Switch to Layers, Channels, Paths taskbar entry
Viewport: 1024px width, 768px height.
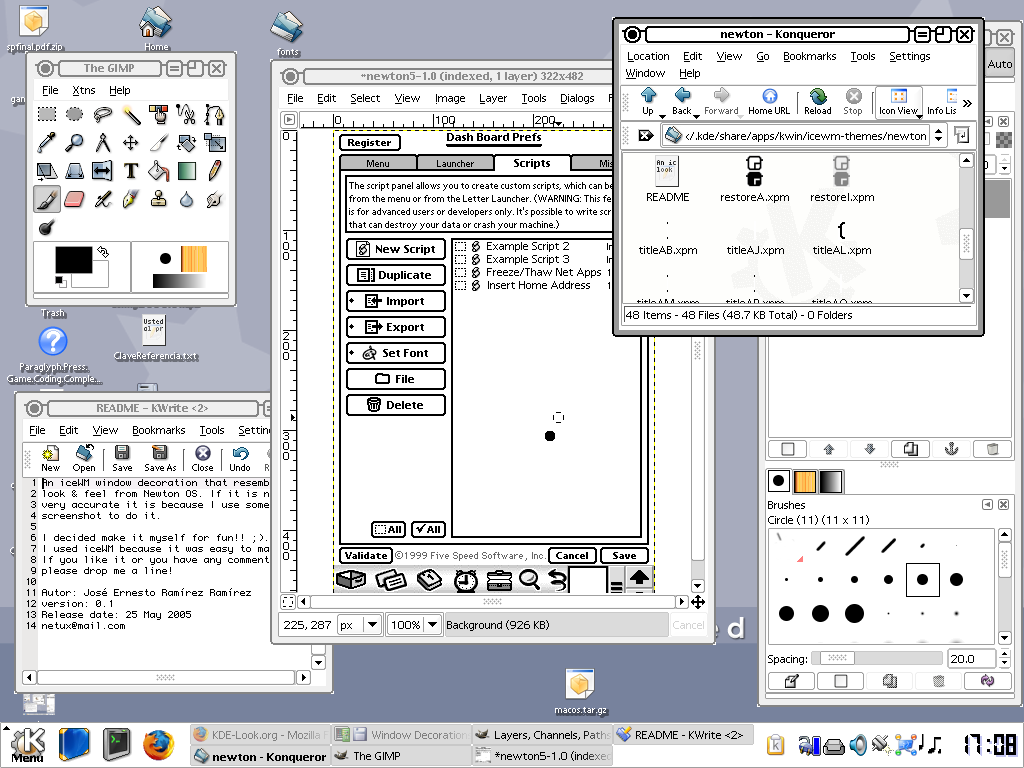click(x=542, y=735)
